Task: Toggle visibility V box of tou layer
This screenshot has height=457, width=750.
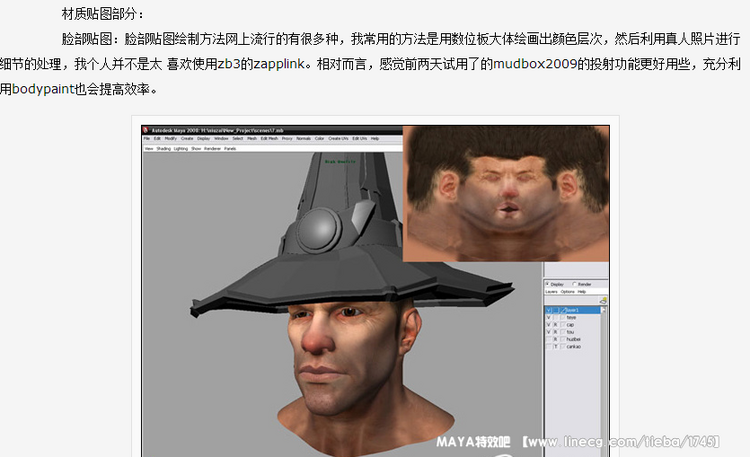Action: (x=548, y=332)
